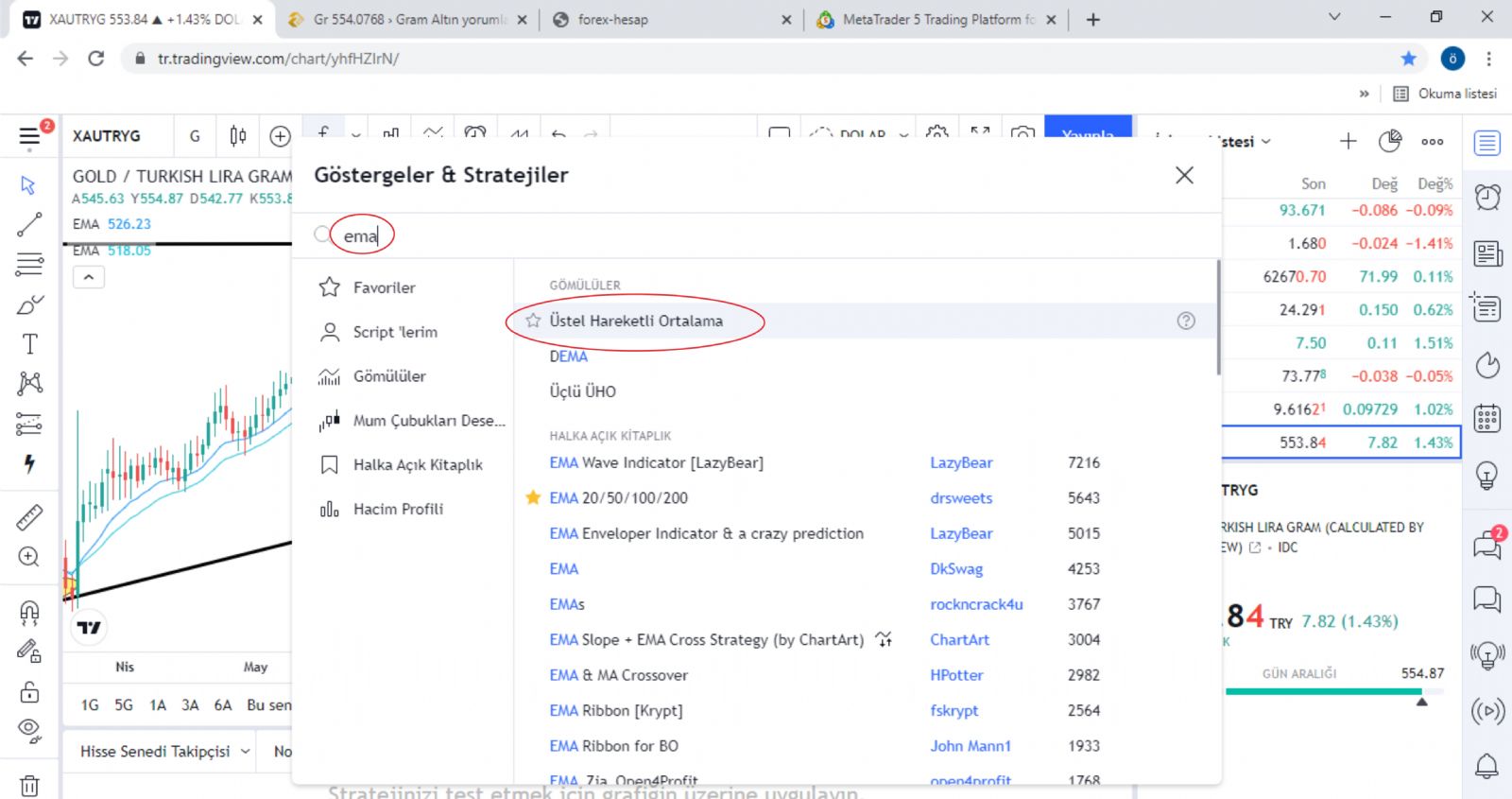The image size is (1512, 799).
Task: Open author DkSwag profile link
Action: [956, 568]
